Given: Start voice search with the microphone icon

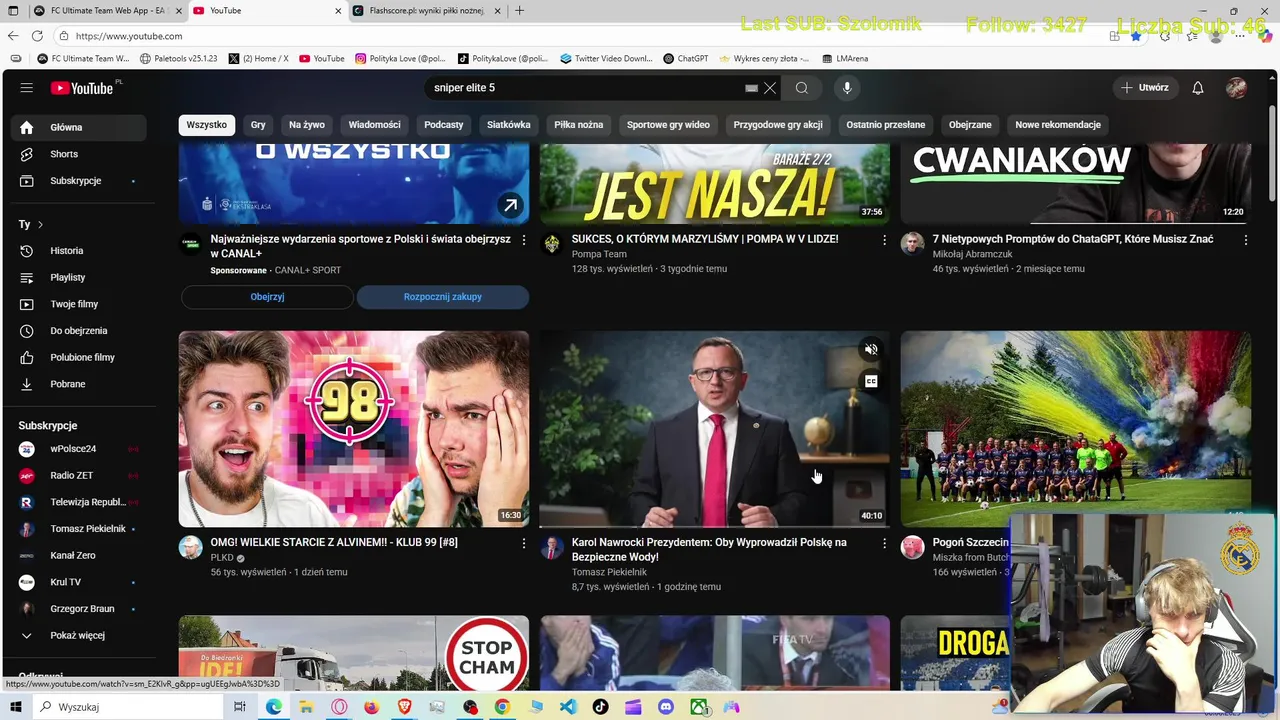Looking at the screenshot, I should (847, 88).
